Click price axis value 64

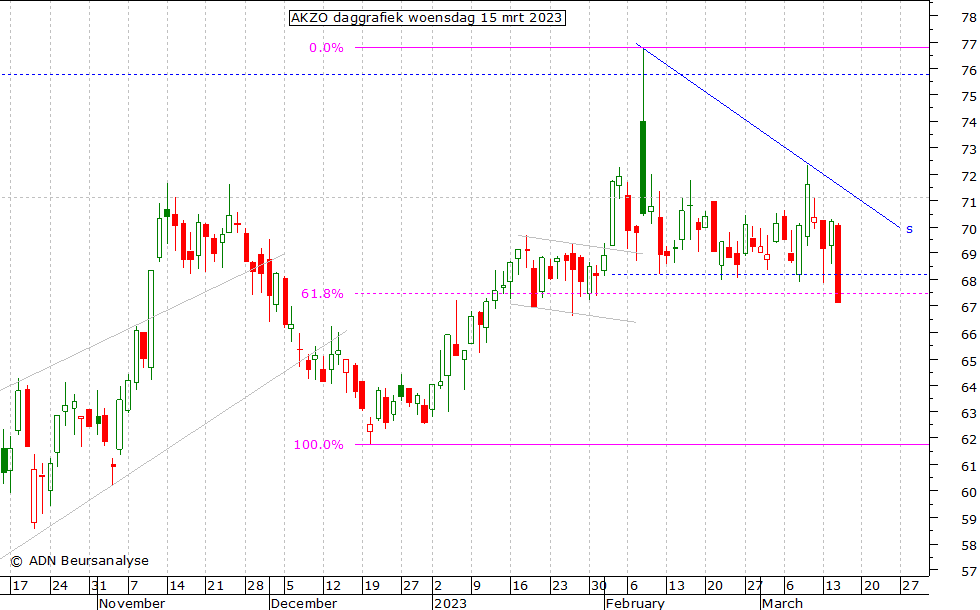coord(969,387)
